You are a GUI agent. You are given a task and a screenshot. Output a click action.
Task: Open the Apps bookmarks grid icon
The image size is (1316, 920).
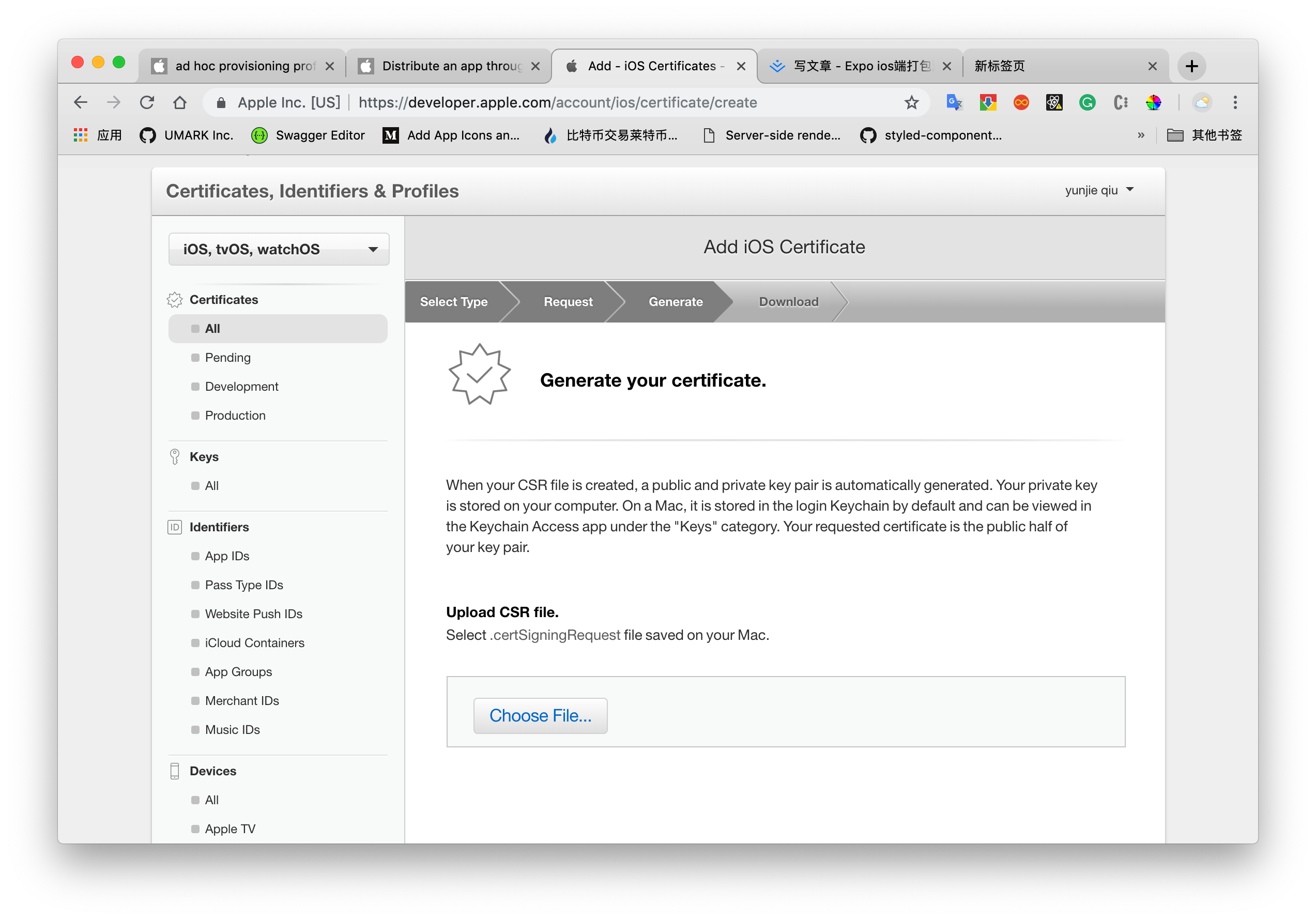pos(81,135)
